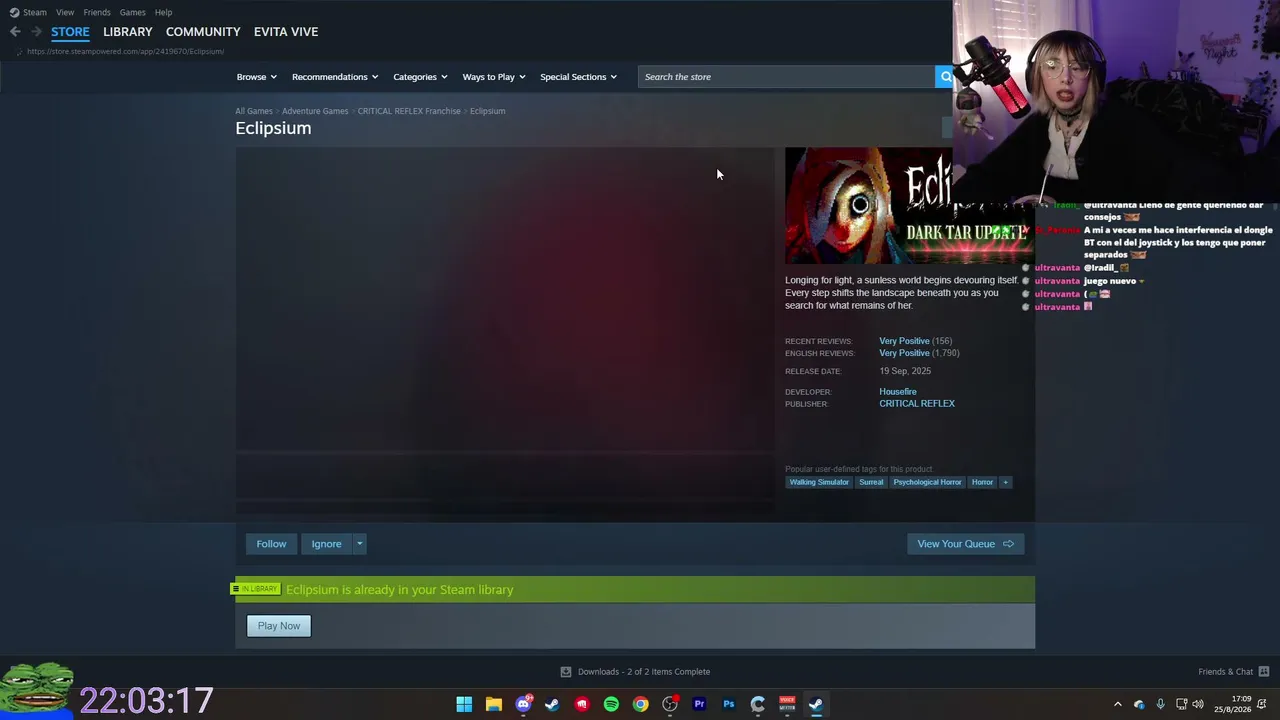Open Voicemeeter from the taskbar
Screen dimensions: 1280x720
click(x=787, y=704)
